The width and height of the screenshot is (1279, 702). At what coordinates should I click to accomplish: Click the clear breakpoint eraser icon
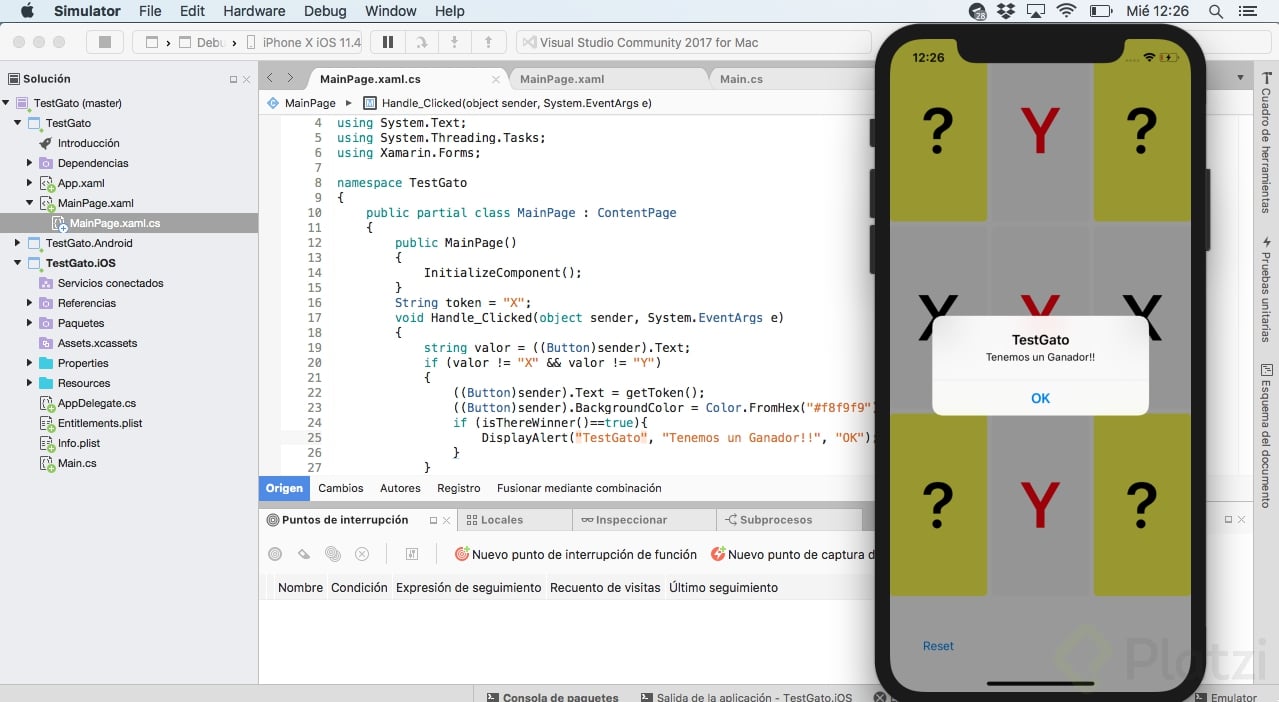304,554
